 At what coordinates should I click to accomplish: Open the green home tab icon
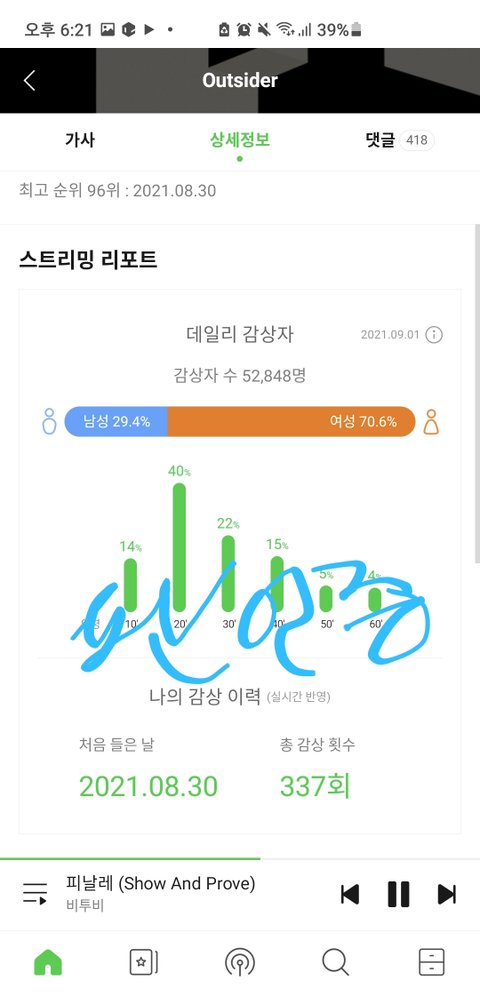48,962
